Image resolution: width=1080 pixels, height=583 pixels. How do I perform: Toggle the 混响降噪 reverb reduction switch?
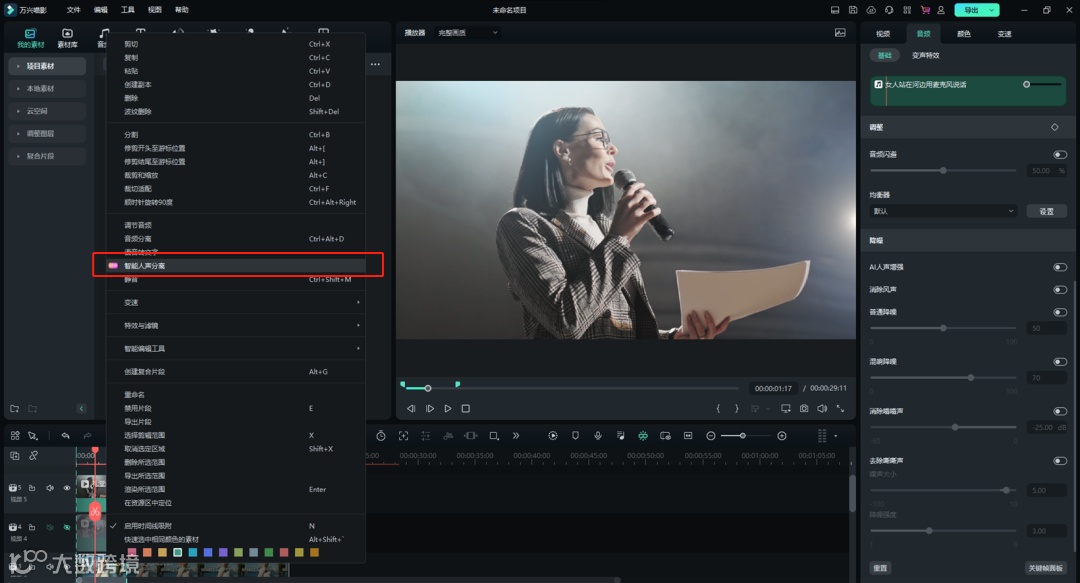[1060, 362]
